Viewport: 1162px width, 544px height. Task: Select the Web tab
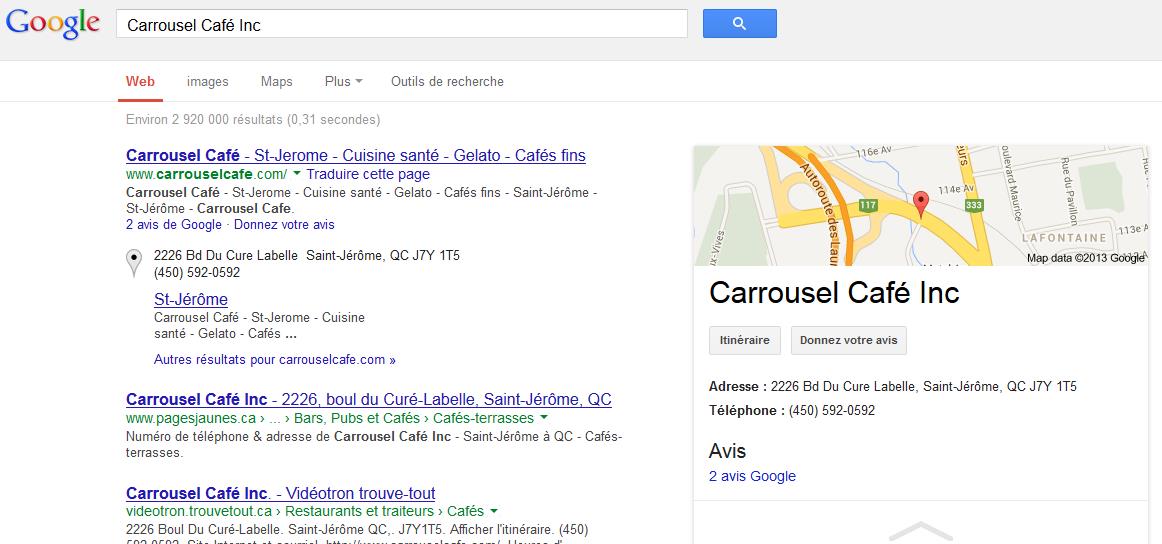(x=140, y=82)
